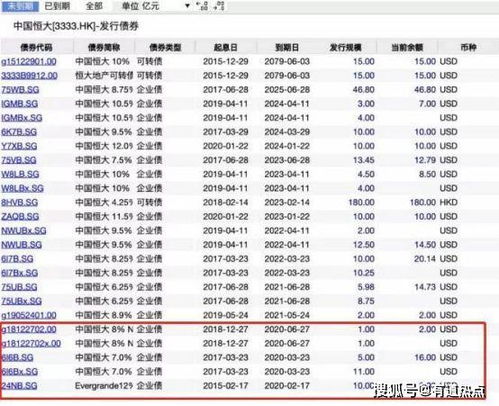
Task: Open bond code g18122702x.00 link
Action: tap(31, 343)
